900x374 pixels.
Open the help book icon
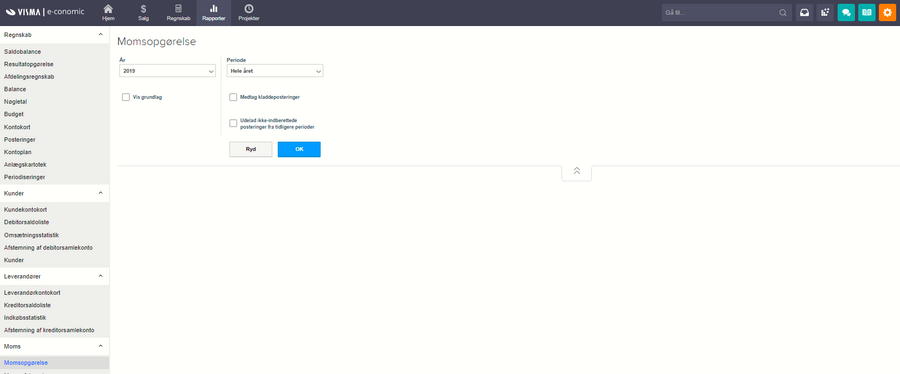pos(867,13)
